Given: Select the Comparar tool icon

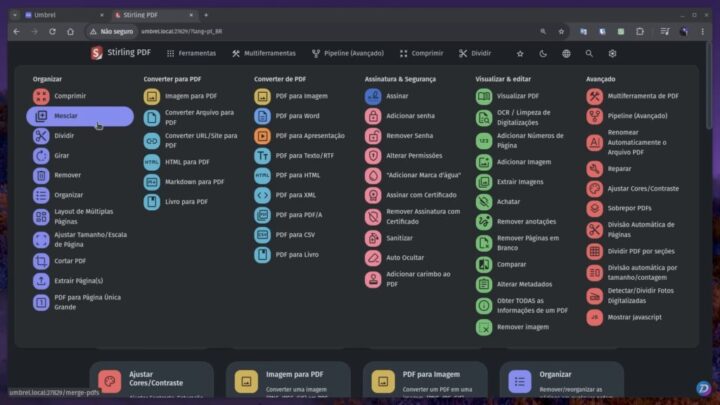Looking at the screenshot, I should point(484,265).
